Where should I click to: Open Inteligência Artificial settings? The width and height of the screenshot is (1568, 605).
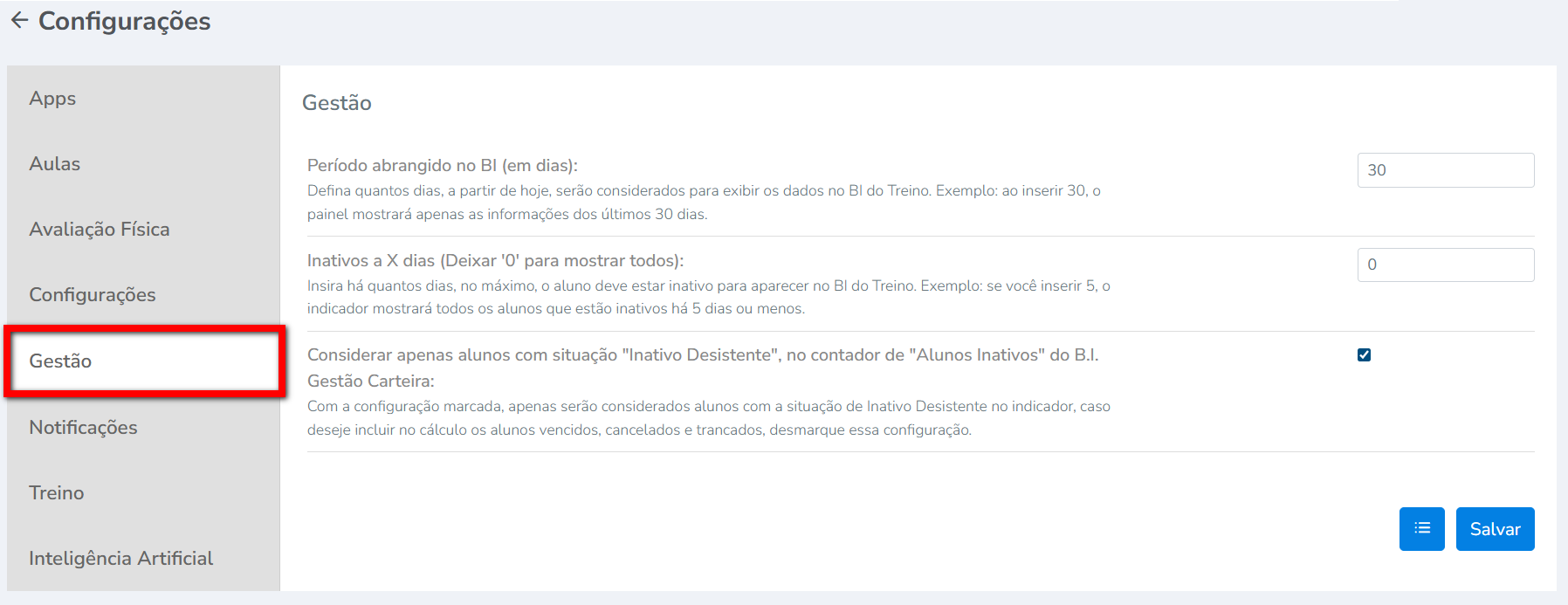coord(121,559)
